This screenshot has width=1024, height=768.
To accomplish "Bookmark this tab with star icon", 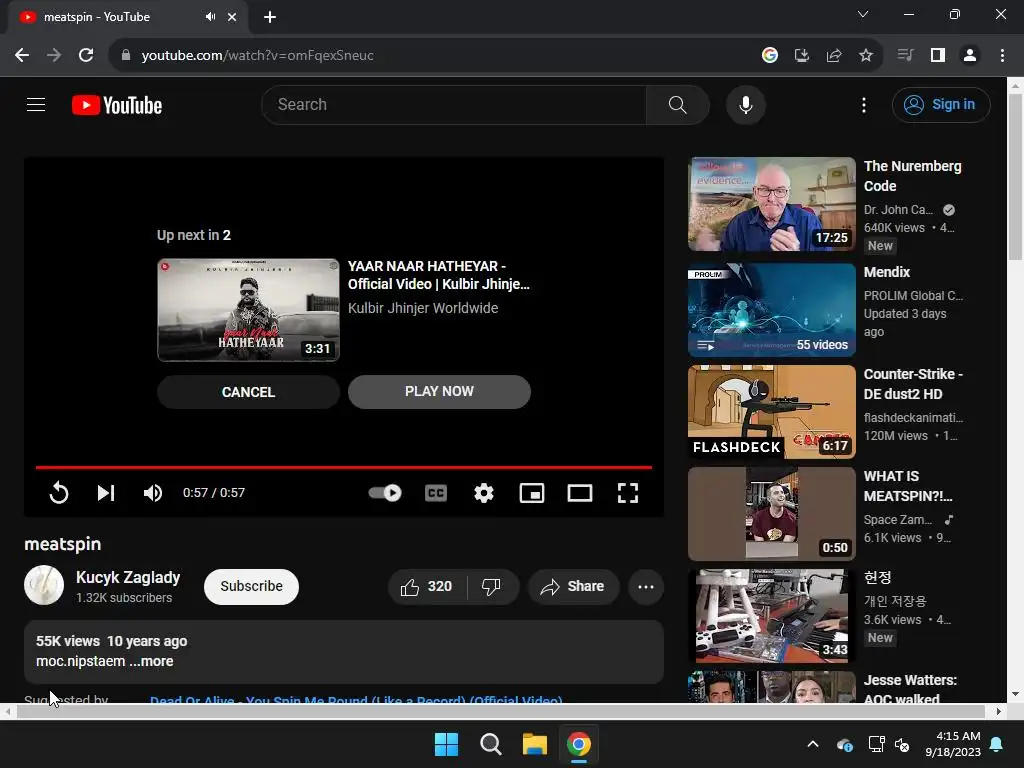I will [865, 56].
